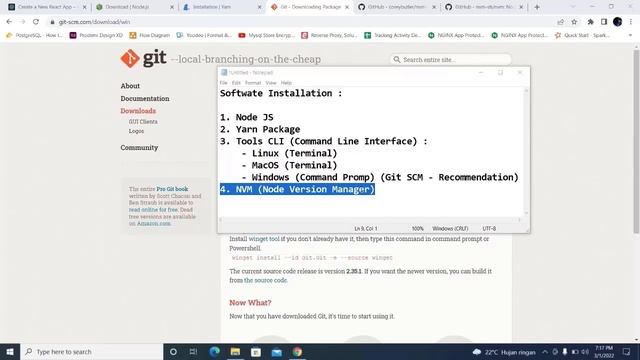Open Chrome's three-dot menu
640x360 pixels.
[x=631, y=22]
